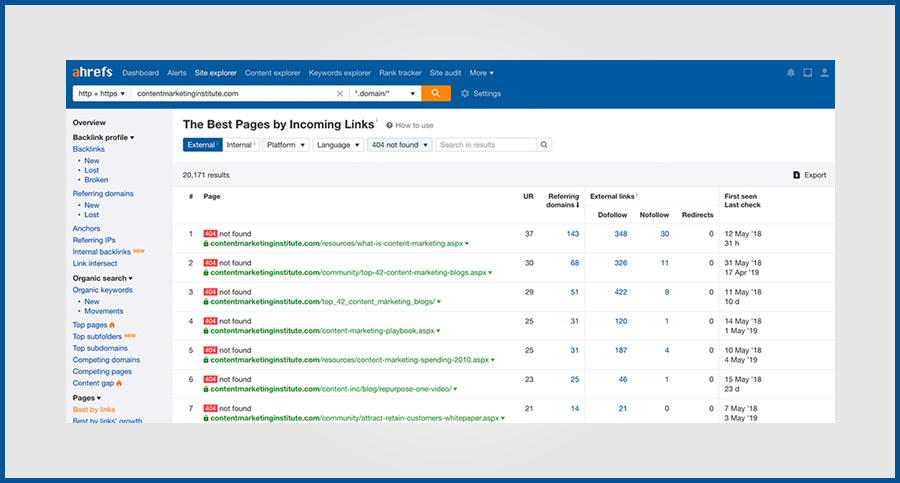The width and height of the screenshot is (900, 483).
Task: Open Rank tracker tab
Action: 400,73
